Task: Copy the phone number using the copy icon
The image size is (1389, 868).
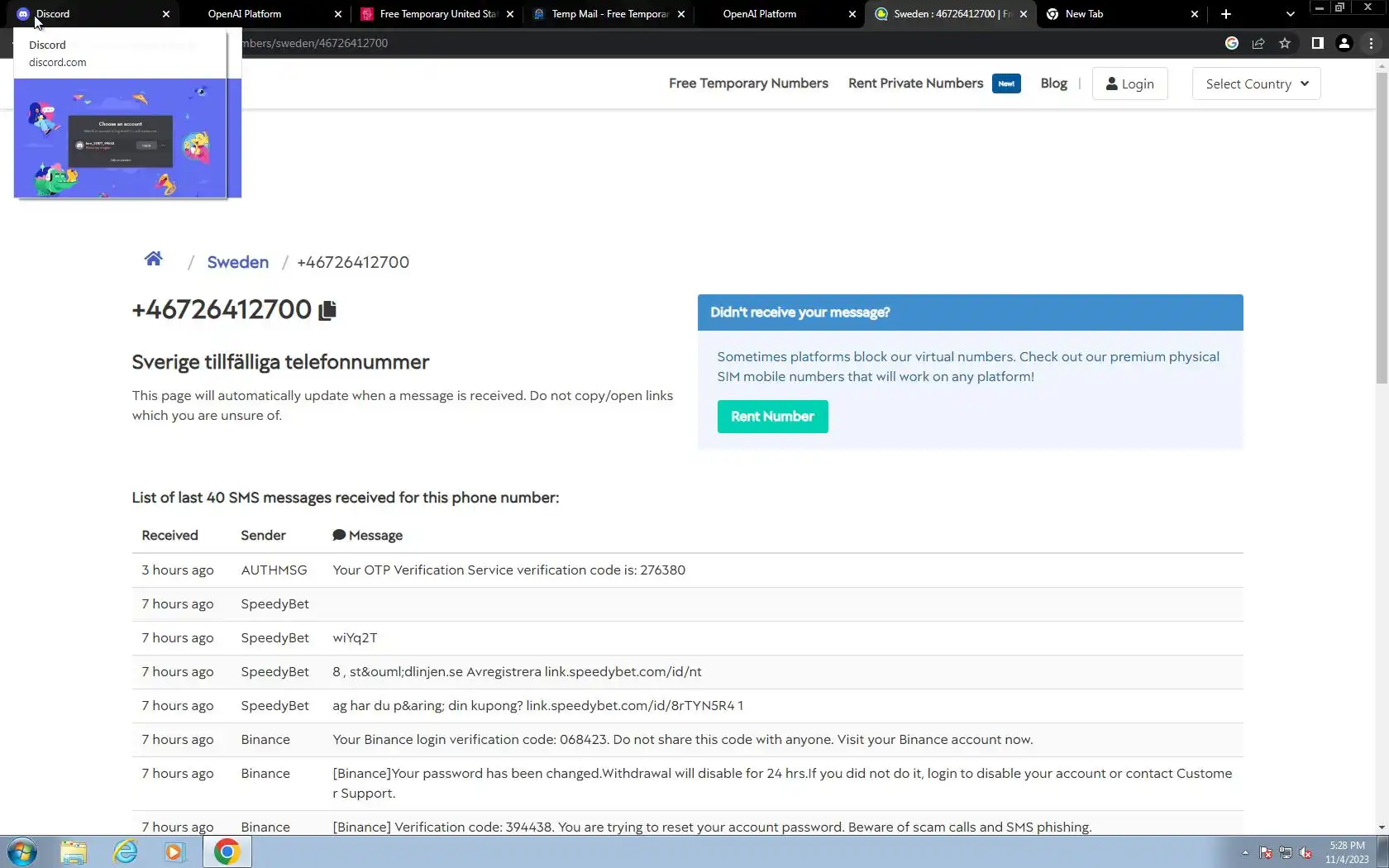Action: (327, 310)
